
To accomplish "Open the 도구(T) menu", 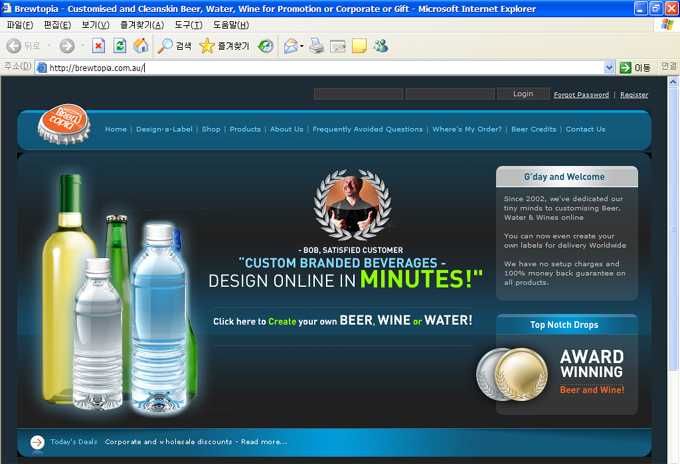I will 188,25.
